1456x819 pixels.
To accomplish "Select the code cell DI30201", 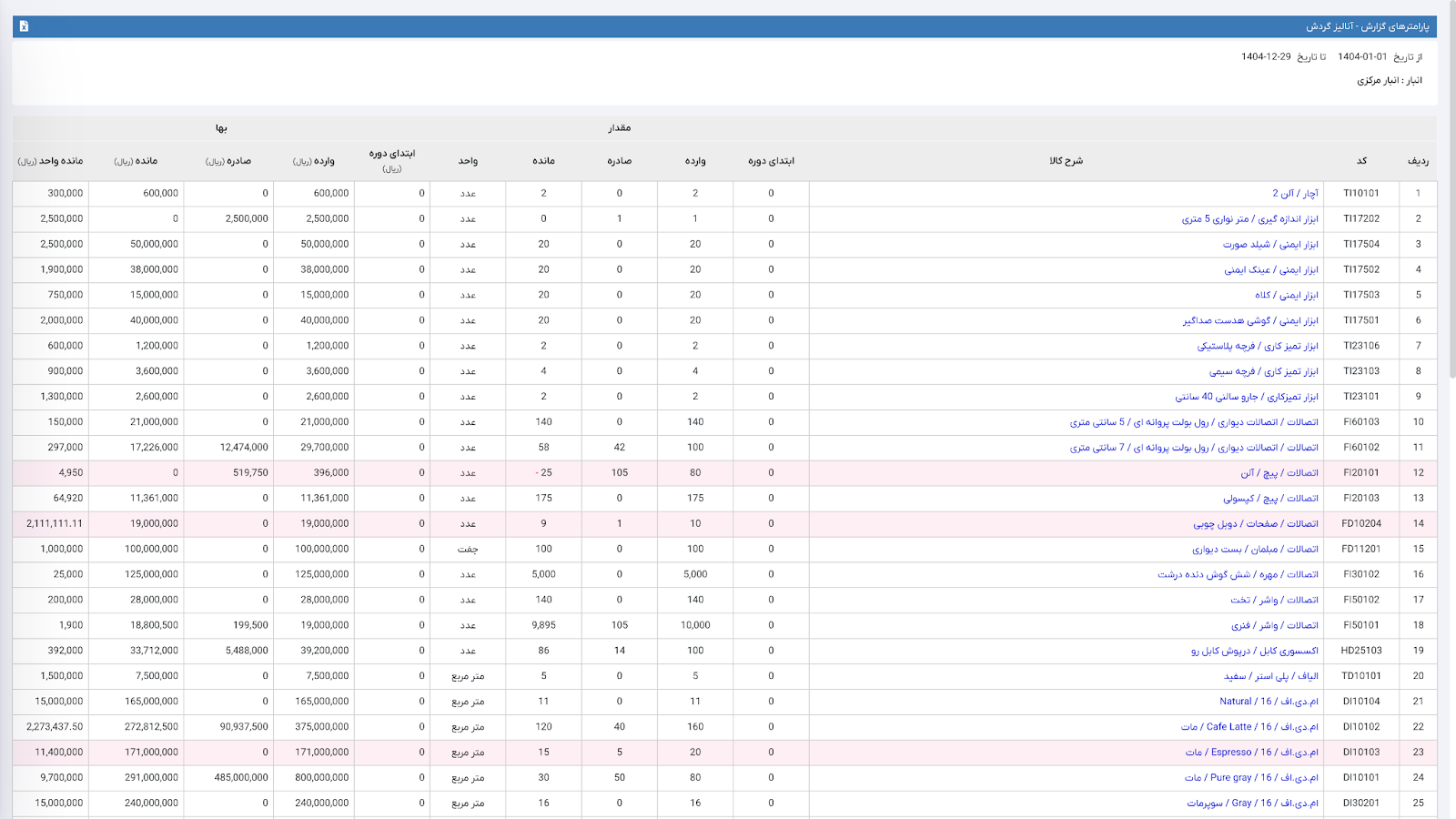I will tap(1361, 804).
